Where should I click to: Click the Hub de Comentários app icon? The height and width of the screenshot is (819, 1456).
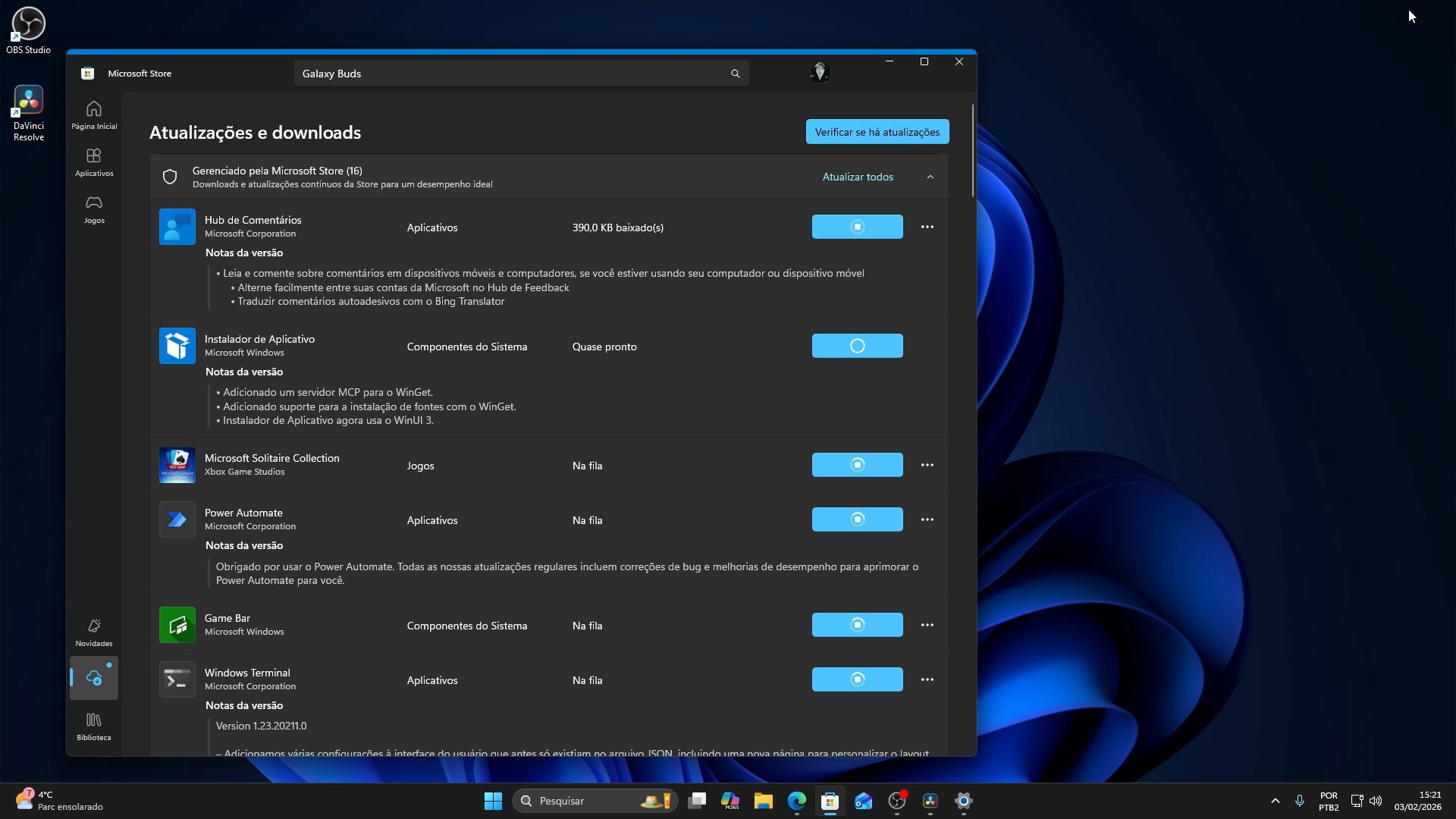tap(177, 227)
